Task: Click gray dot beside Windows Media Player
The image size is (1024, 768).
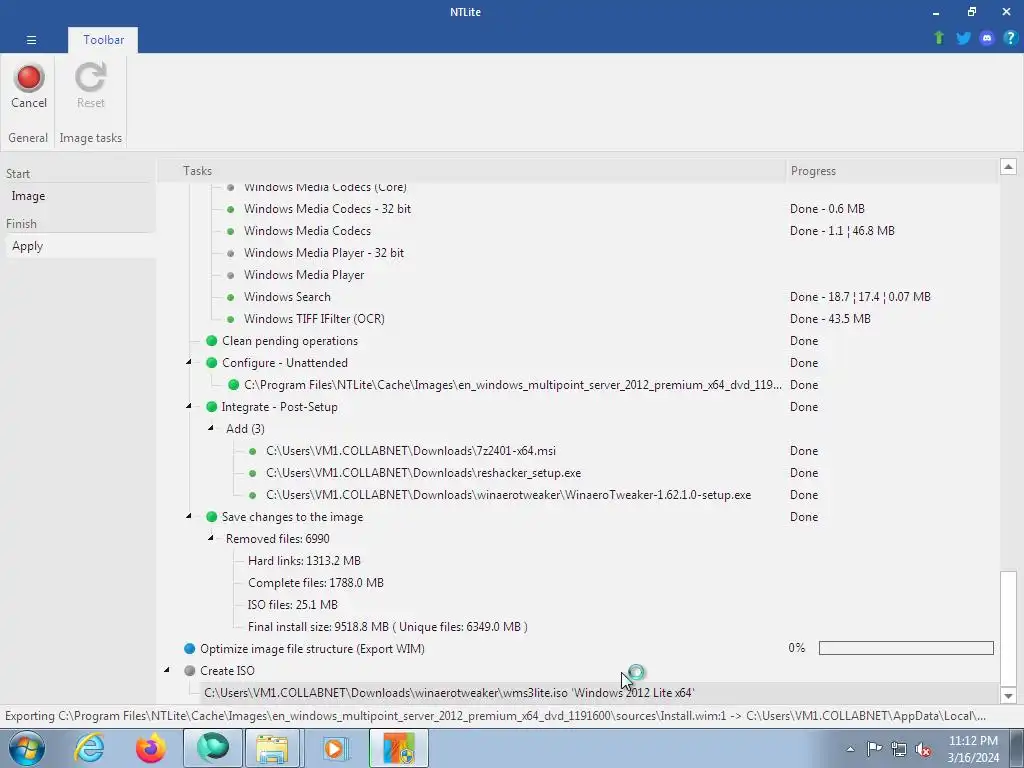Action: click(x=231, y=275)
